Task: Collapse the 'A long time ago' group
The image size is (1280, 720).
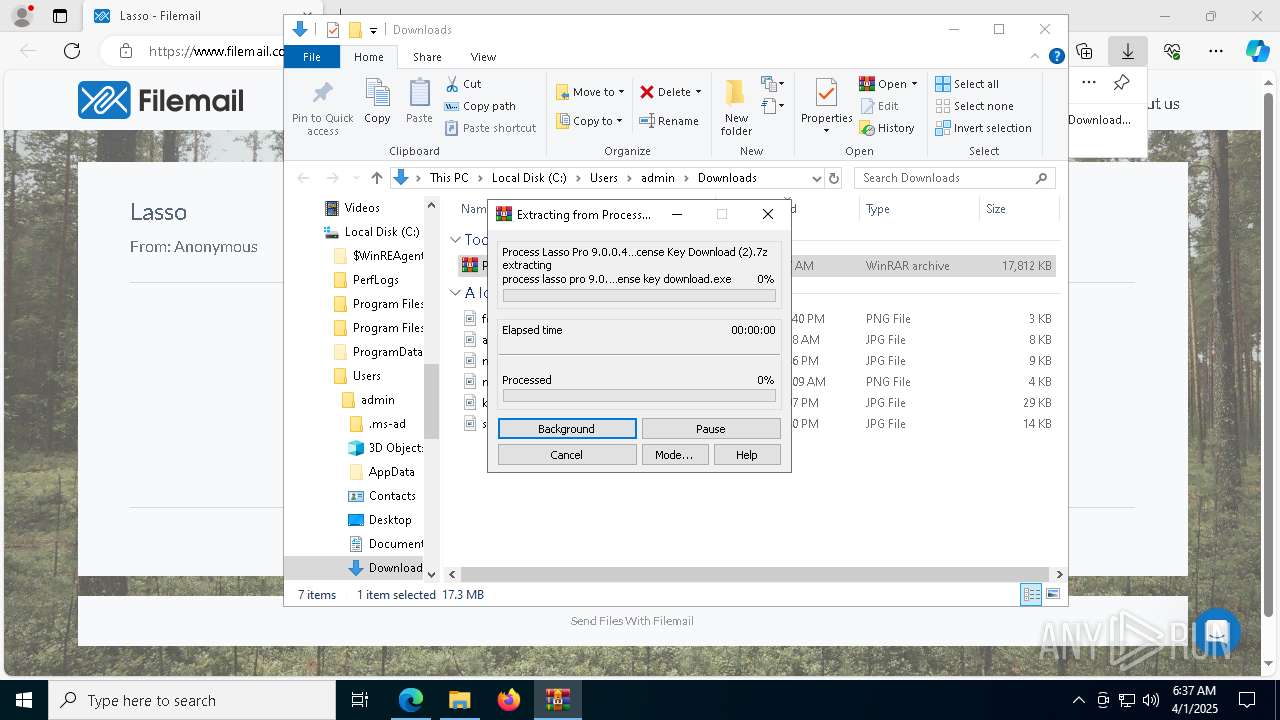Action: pyautogui.click(x=455, y=293)
